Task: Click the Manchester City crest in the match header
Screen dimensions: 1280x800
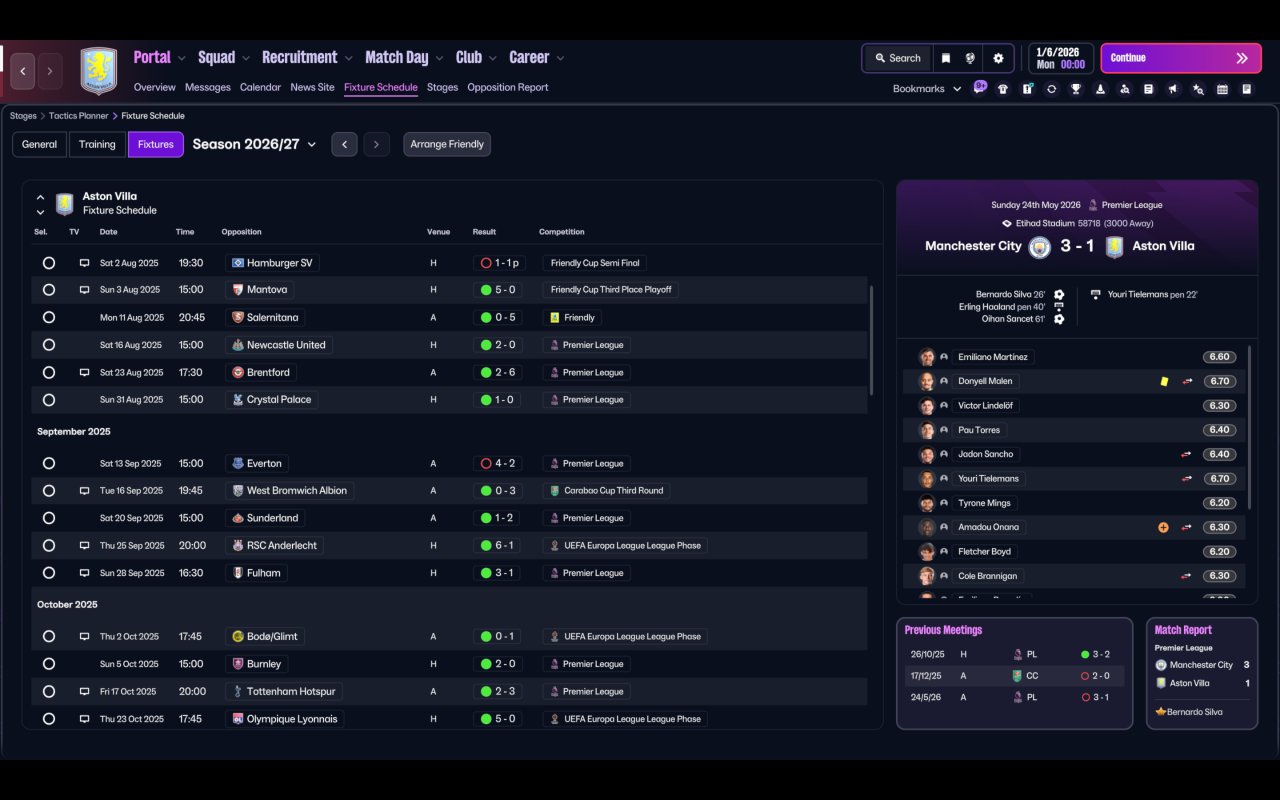Action: [x=1039, y=247]
